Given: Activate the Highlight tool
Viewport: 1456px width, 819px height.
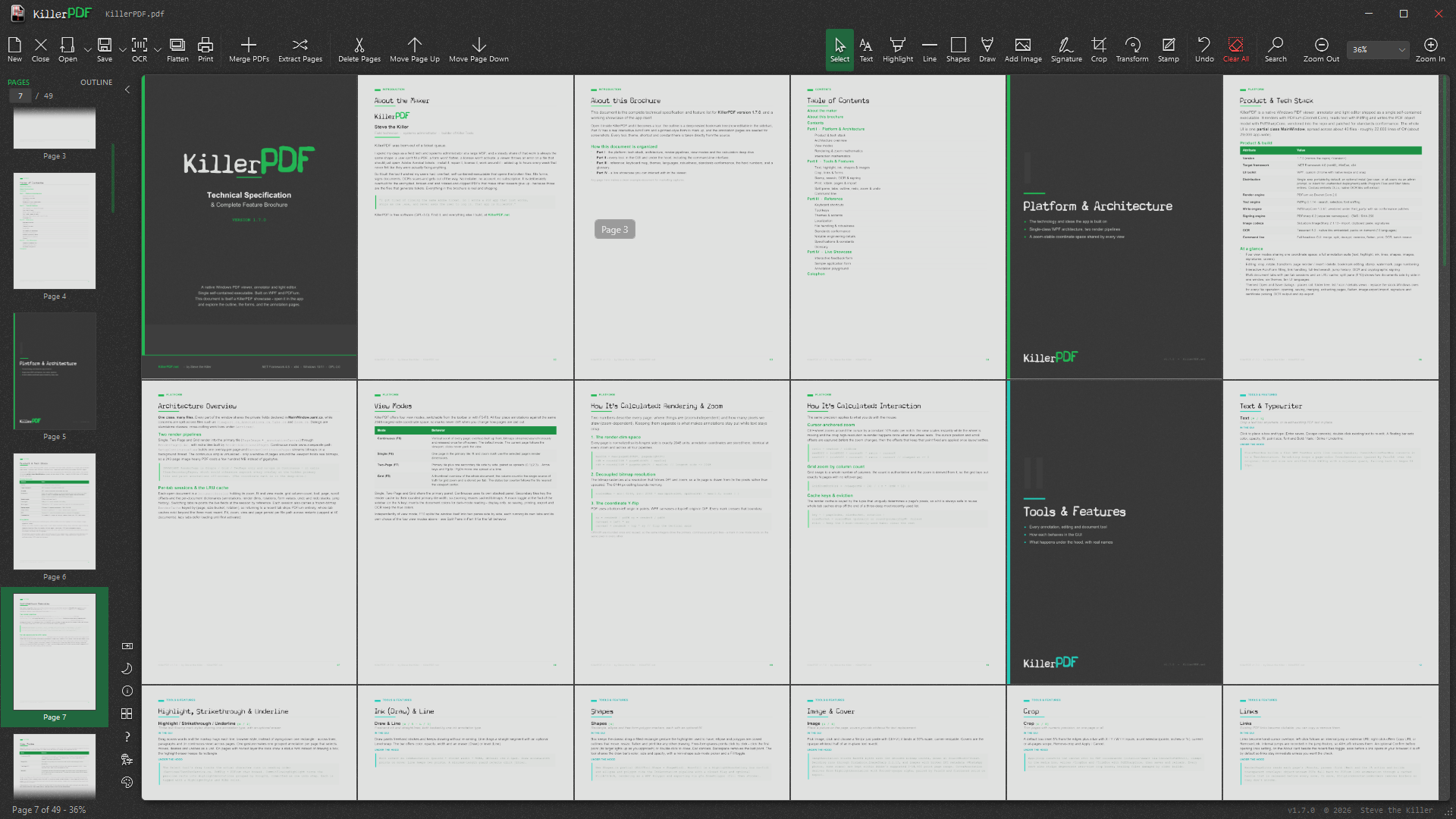Looking at the screenshot, I should coord(898,49).
